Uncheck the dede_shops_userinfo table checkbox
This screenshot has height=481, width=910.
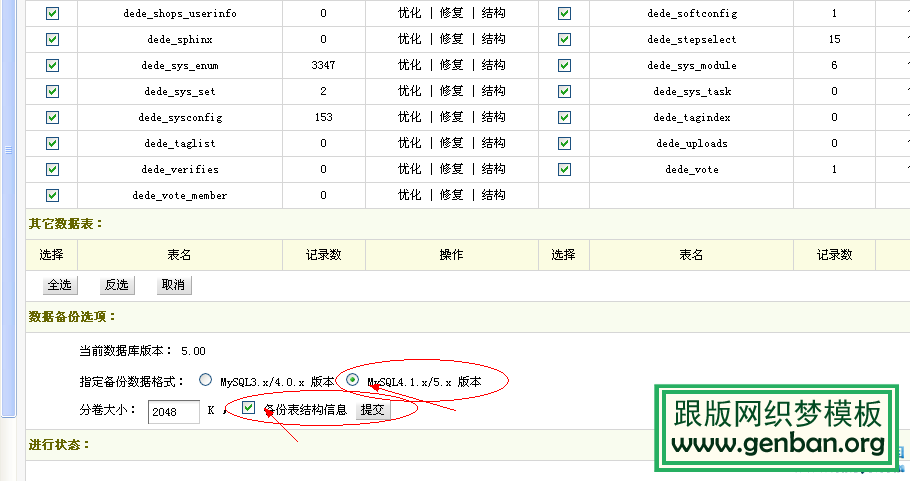pos(52,13)
